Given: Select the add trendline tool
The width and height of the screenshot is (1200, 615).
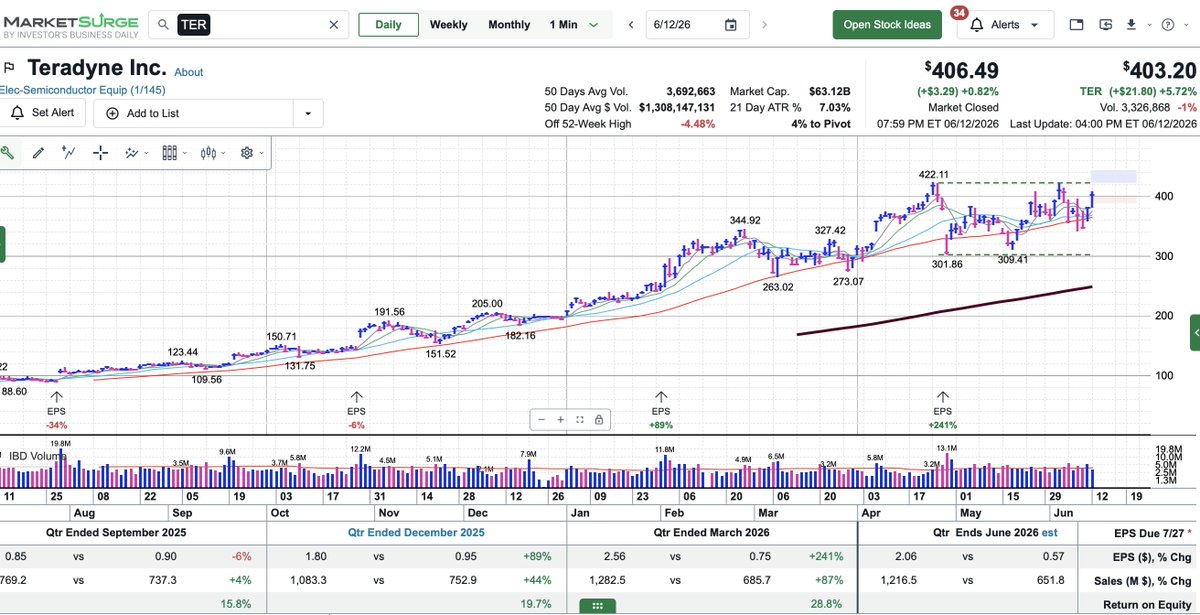Looking at the screenshot, I should [69, 153].
